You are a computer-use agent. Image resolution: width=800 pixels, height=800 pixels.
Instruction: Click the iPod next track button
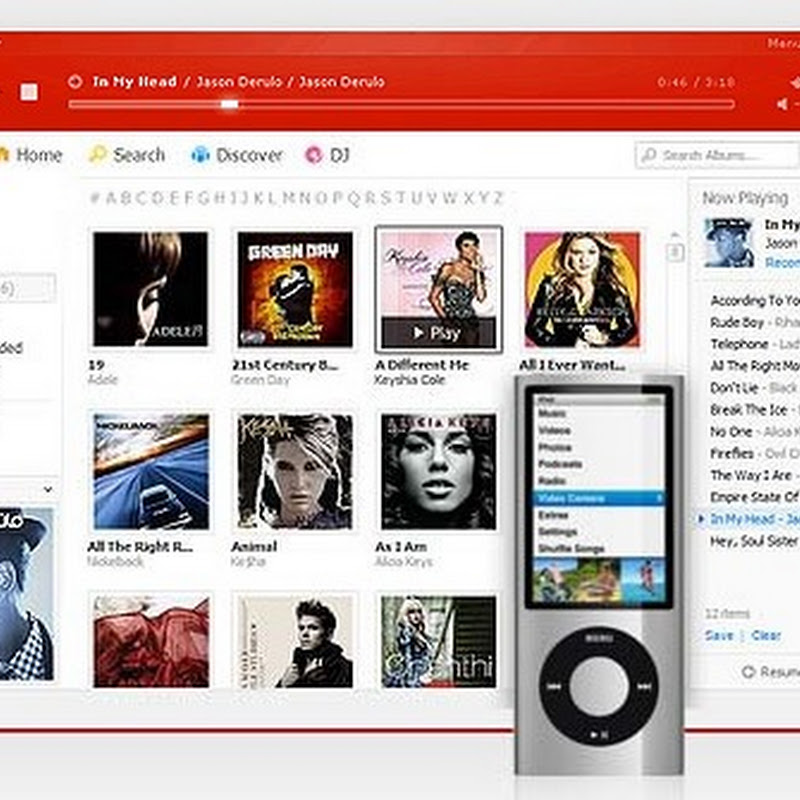pyautogui.click(x=644, y=686)
